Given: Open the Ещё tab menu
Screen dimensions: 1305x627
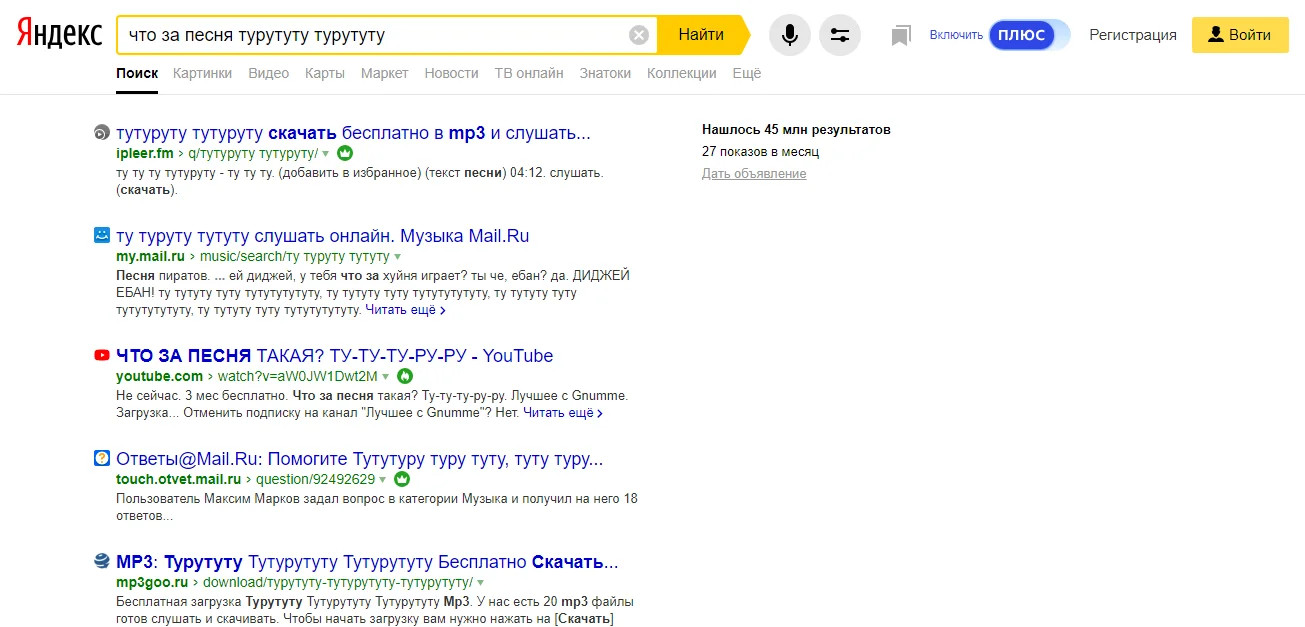Looking at the screenshot, I should tap(747, 73).
